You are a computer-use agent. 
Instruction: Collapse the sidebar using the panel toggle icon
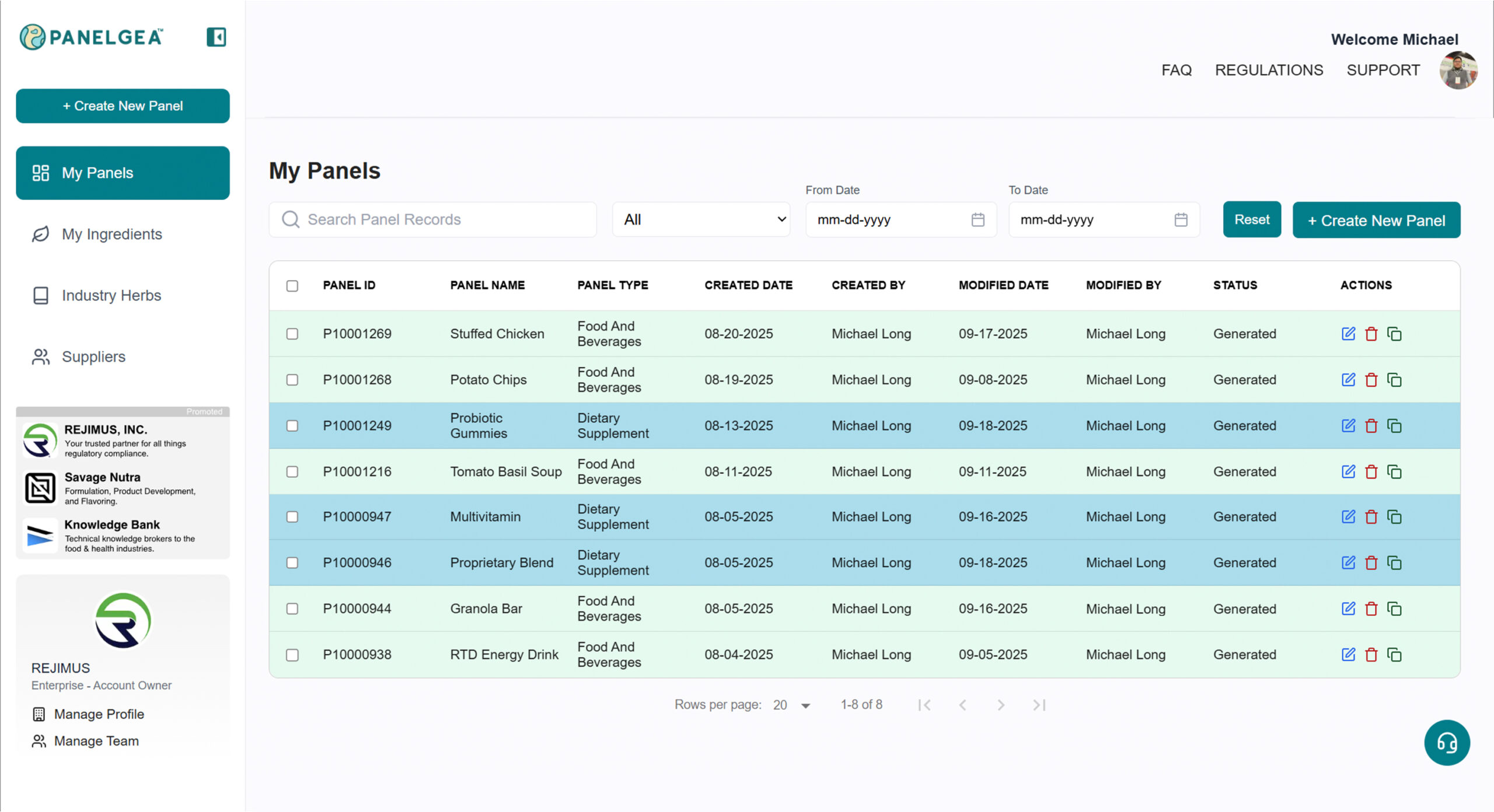(216, 37)
